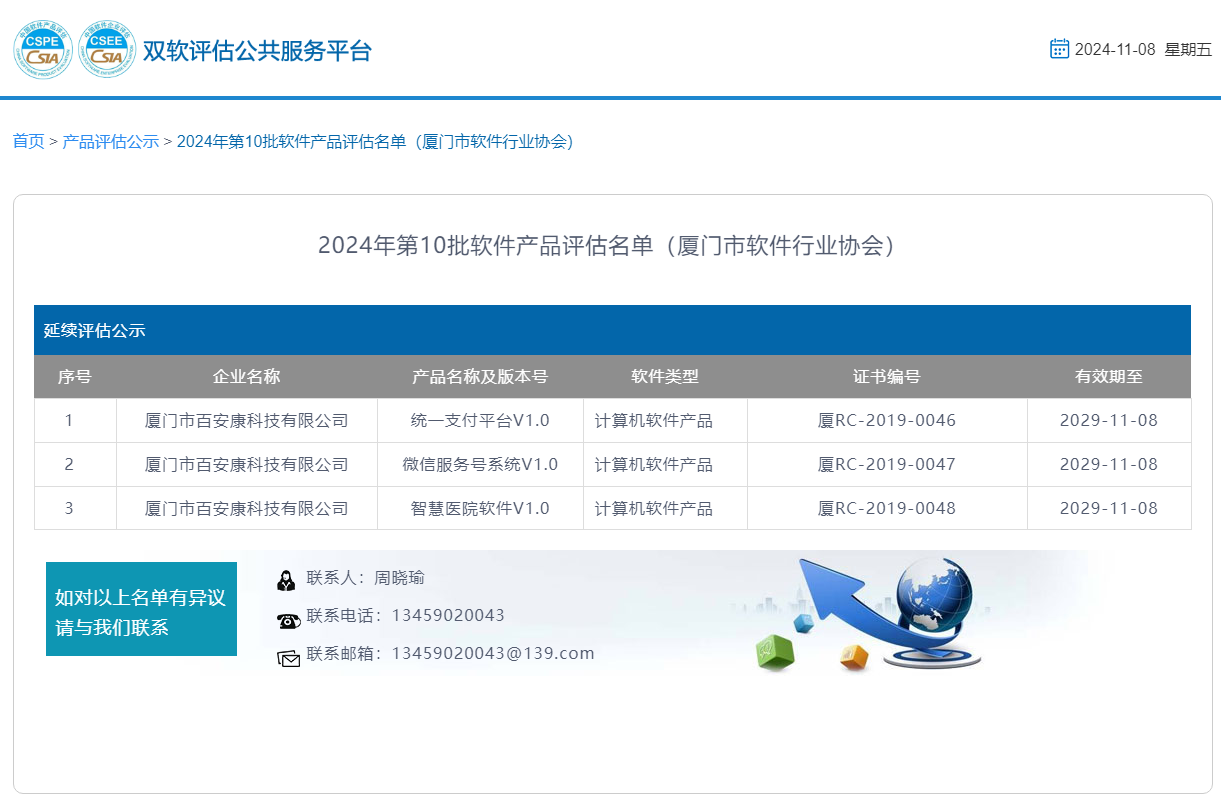This screenshot has height=810, width=1221.
Task: Click the 软件类型 column header
Action: 665,377
